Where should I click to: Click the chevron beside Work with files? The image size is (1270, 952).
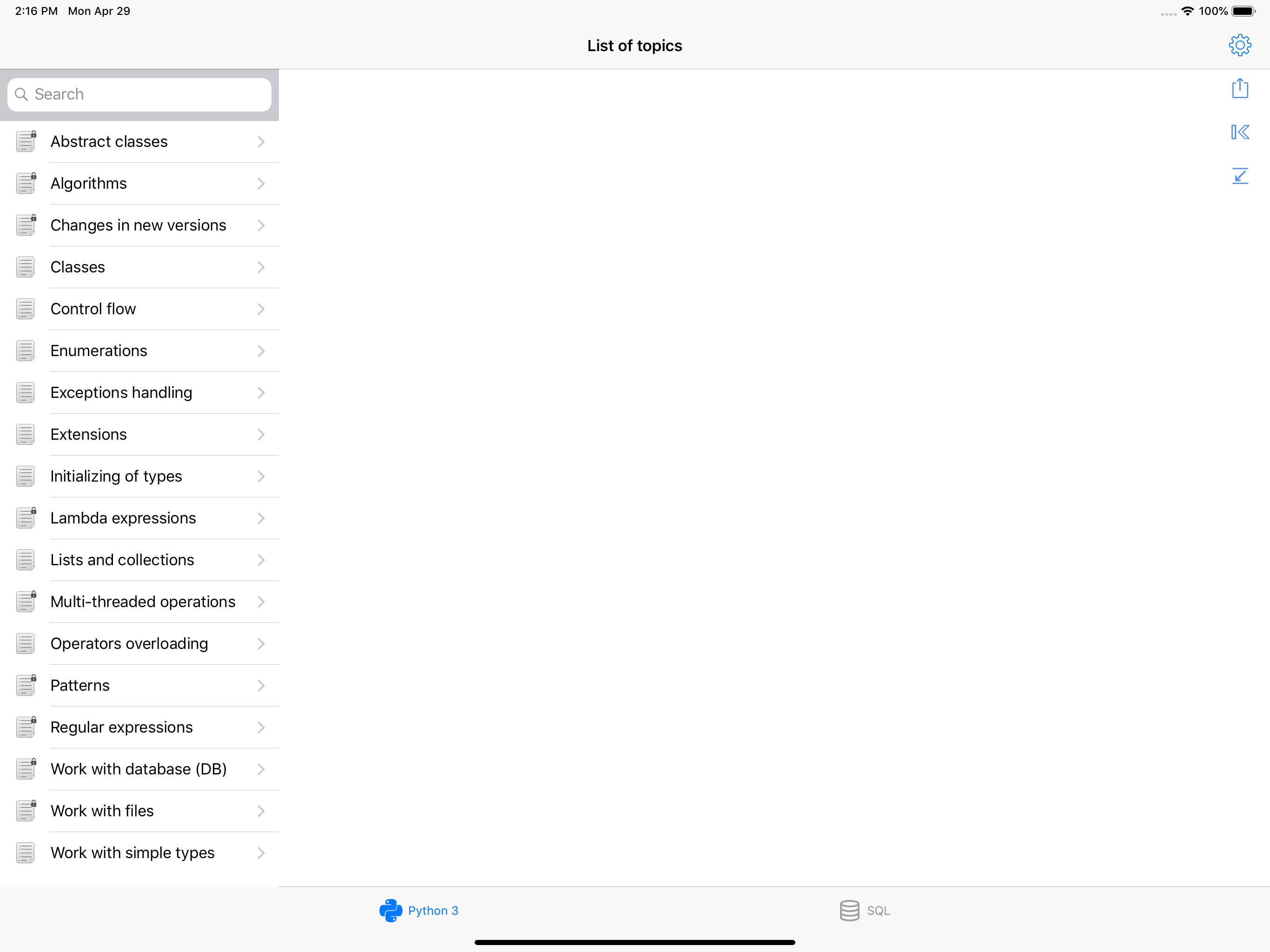(x=261, y=811)
